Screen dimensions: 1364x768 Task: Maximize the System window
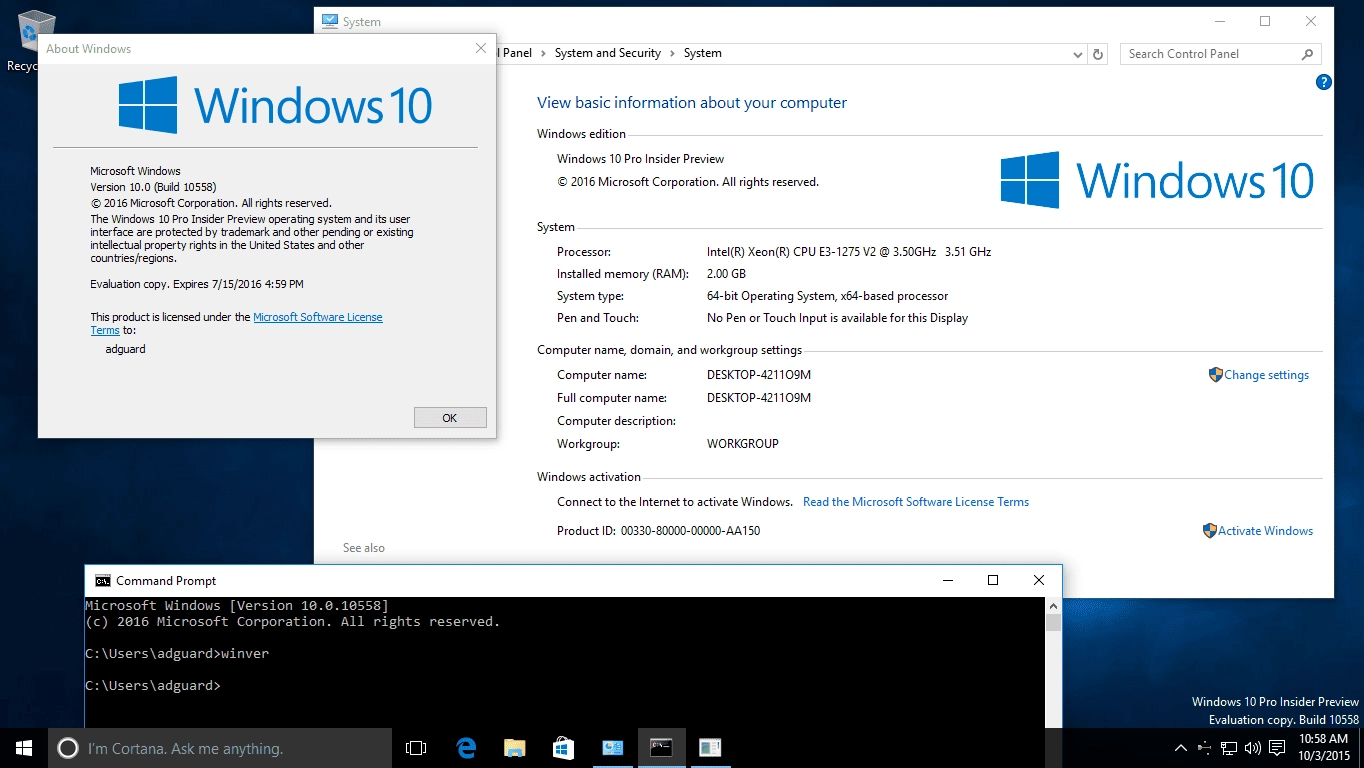pos(1265,21)
